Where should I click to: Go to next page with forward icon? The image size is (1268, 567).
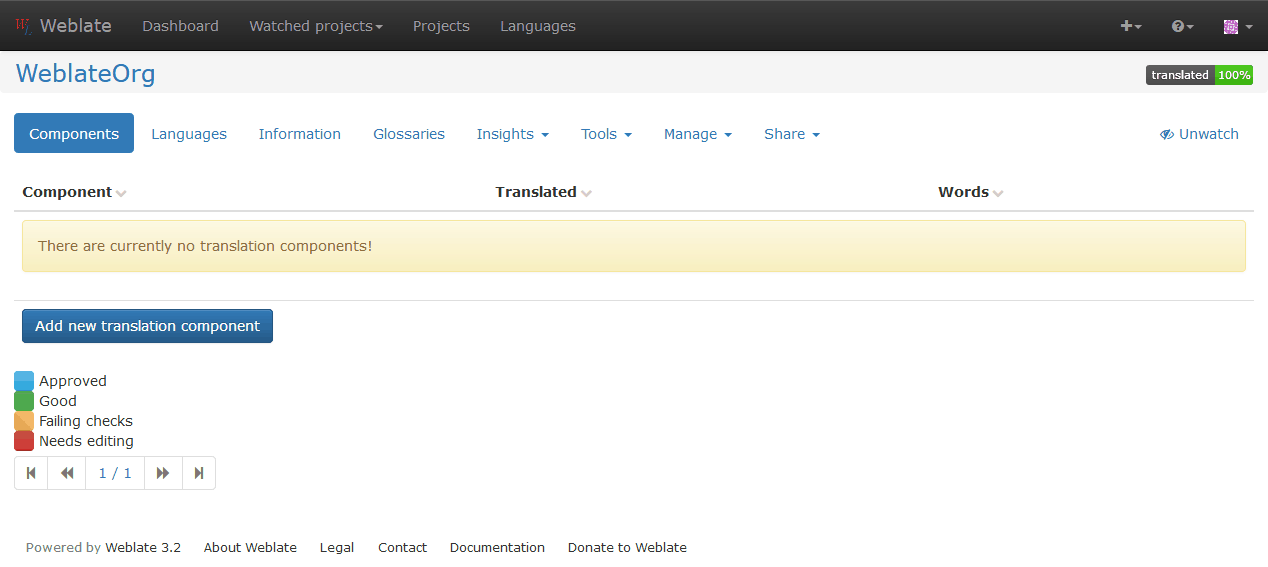(x=163, y=473)
